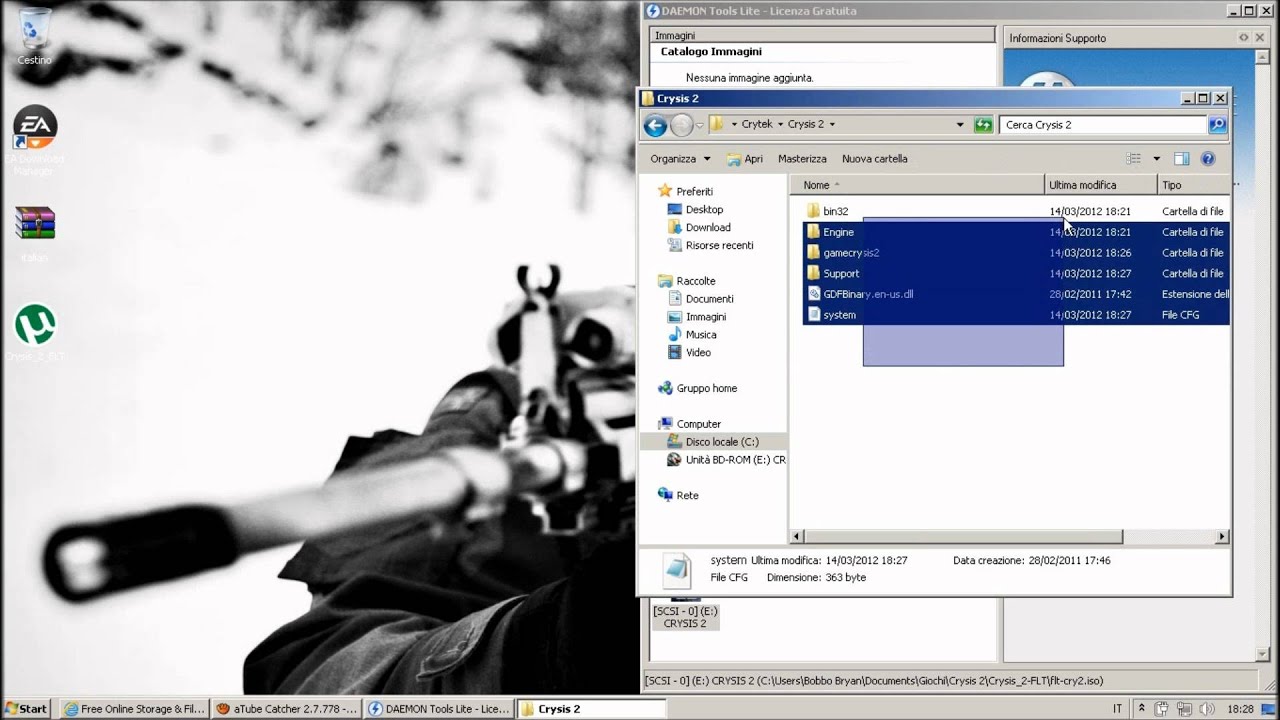Image resolution: width=1280 pixels, height=720 pixels.
Task: Go back with the Explorer back arrow
Action: click(x=655, y=125)
